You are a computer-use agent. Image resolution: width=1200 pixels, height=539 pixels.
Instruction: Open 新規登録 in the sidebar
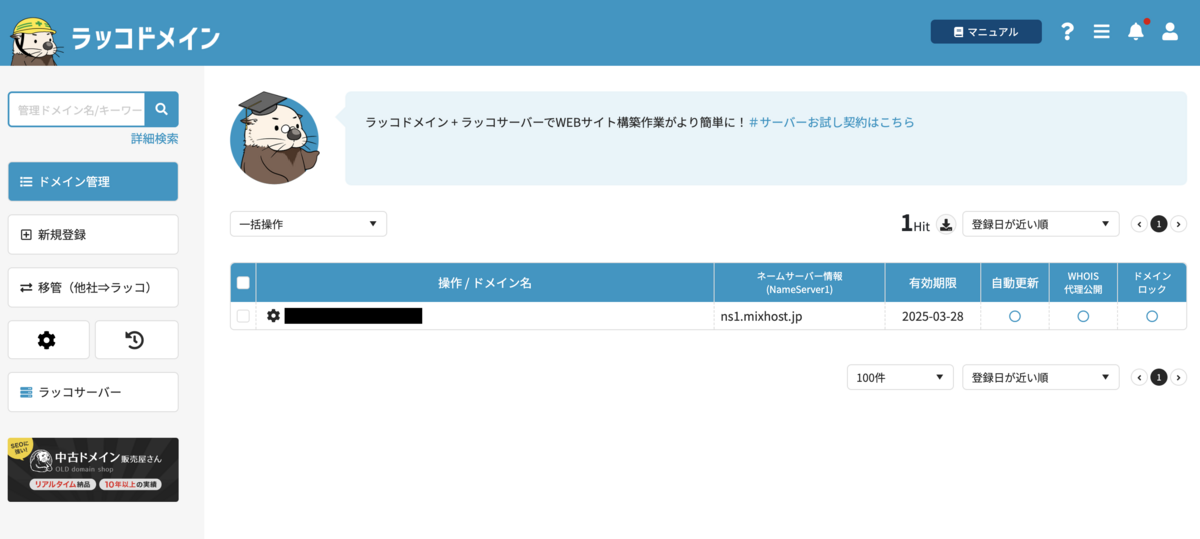[93, 234]
